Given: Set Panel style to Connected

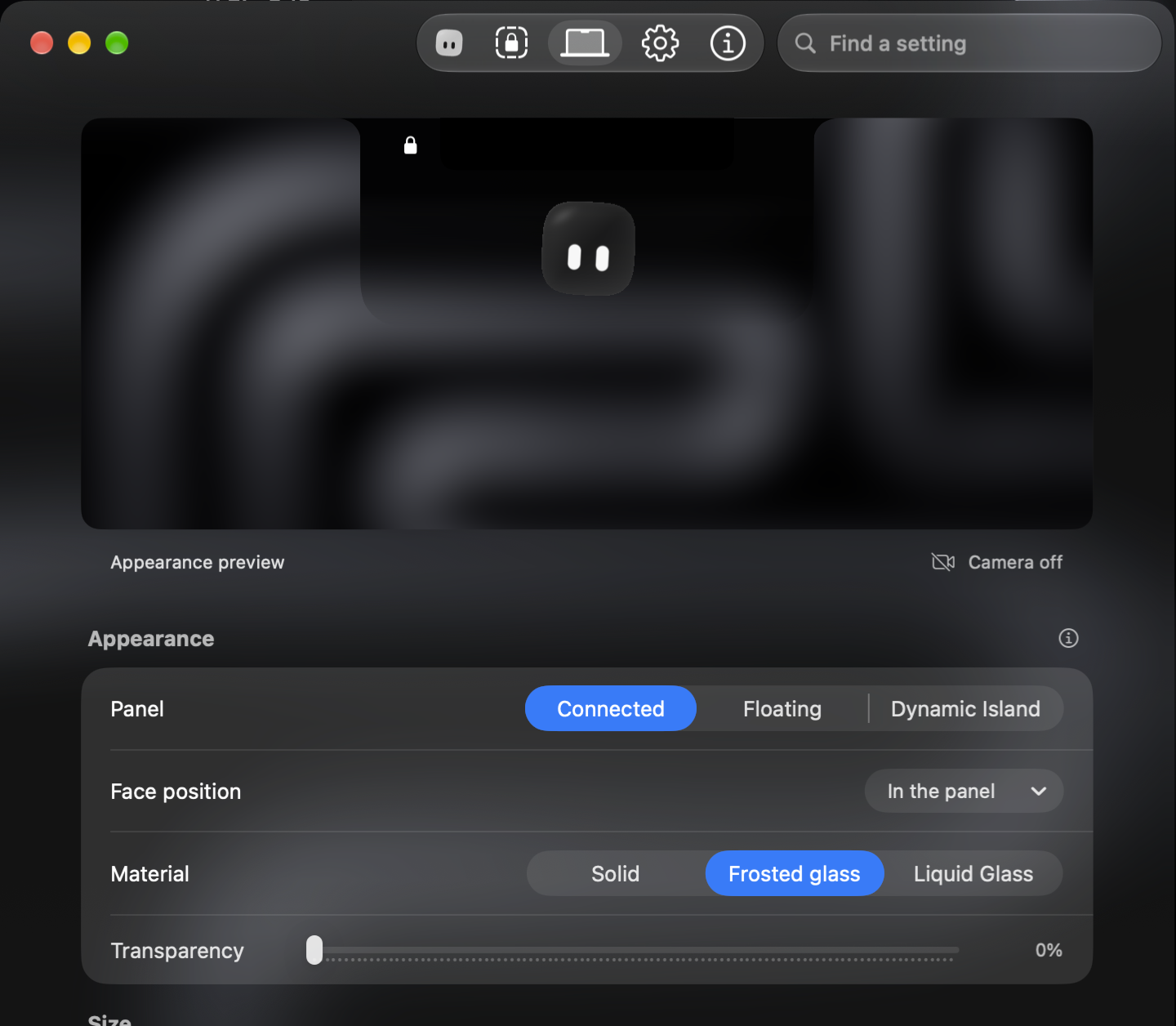Looking at the screenshot, I should pos(611,708).
